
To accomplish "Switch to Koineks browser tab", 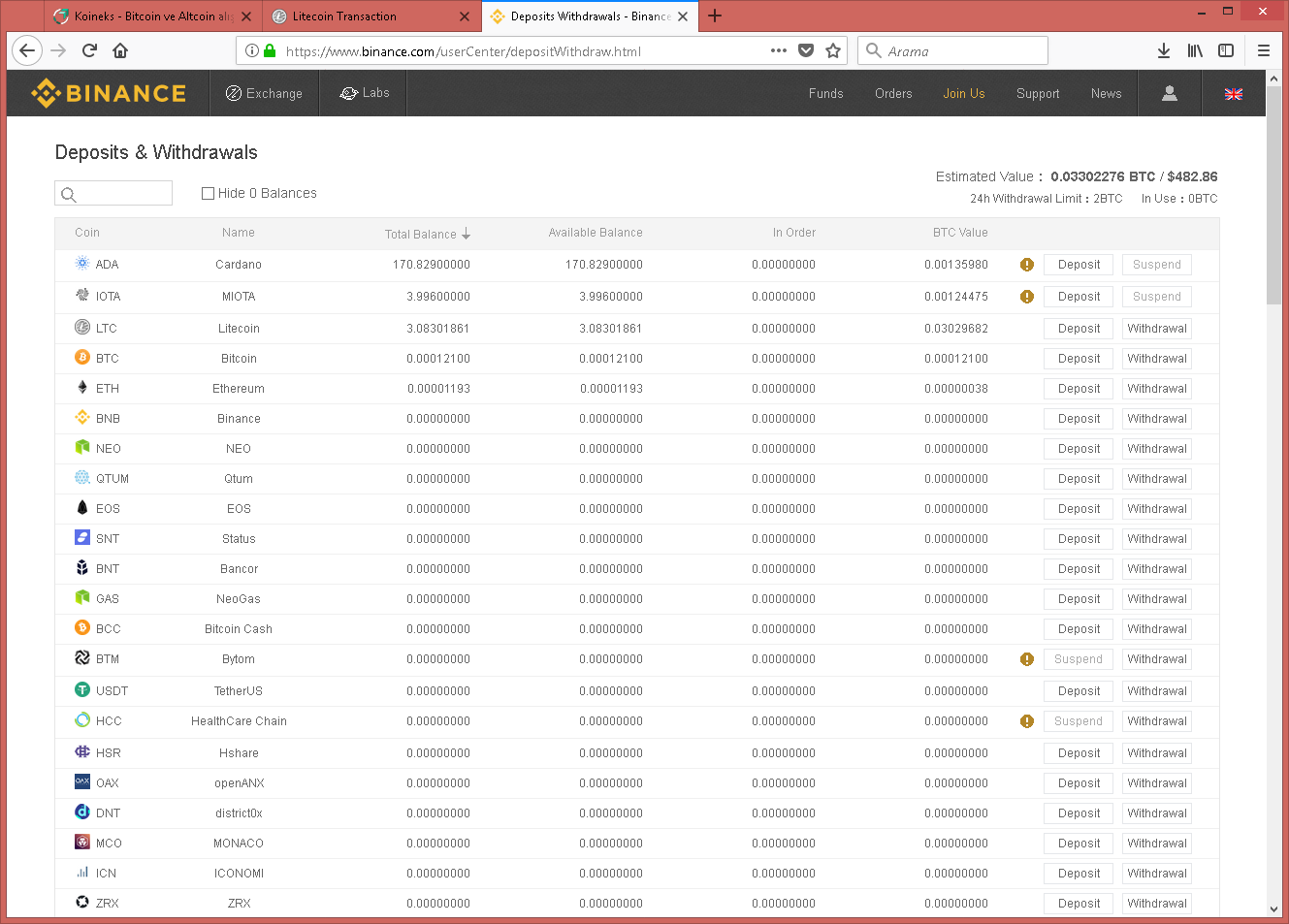I will 154,16.
